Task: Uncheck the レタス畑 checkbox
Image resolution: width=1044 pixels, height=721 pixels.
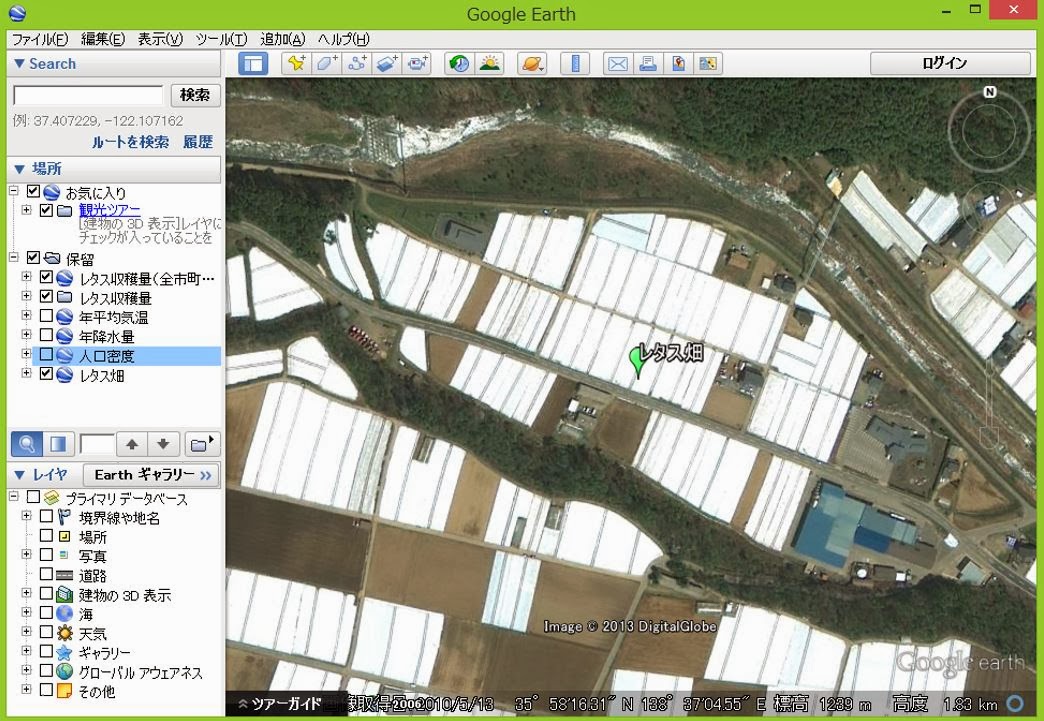Action: [x=46, y=373]
